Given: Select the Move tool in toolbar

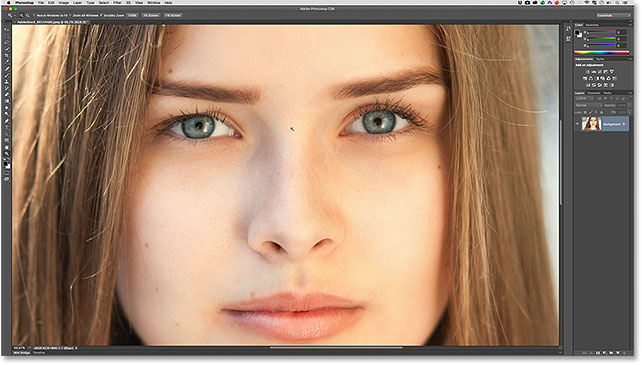Looking at the screenshot, I should coord(7,29).
